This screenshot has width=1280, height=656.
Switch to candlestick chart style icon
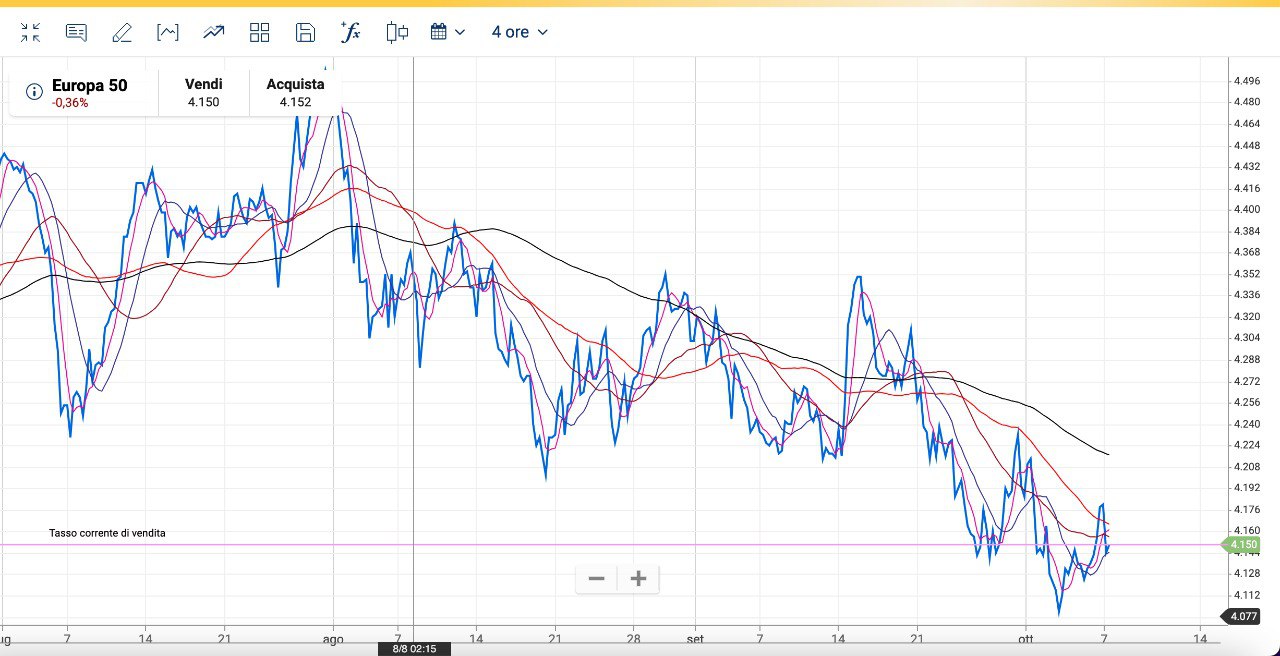[x=397, y=32]
